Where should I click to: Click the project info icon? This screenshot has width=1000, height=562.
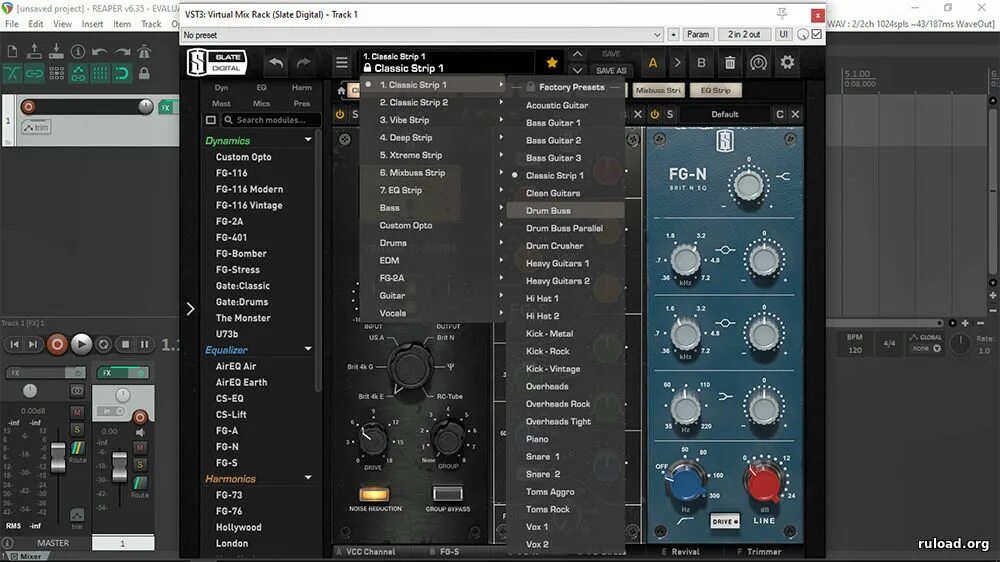click(x=77, y=51)
